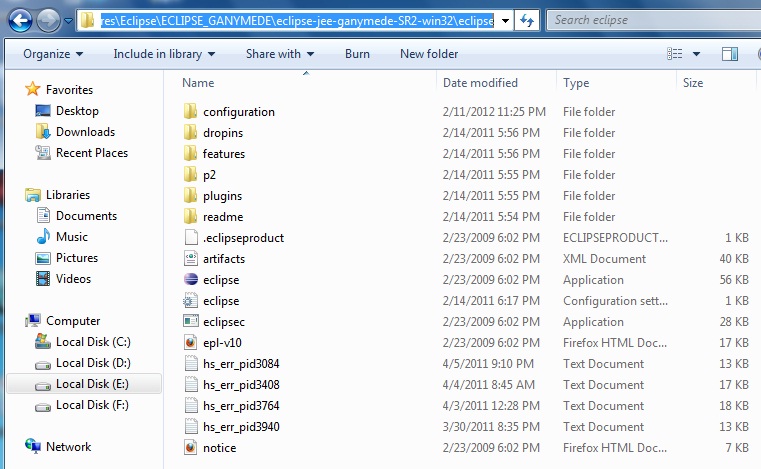Image resolution: width=761 pixels, height=469 pixels.
Task: Select the artifacts XML file icon
Action: click(x=191, y=258)
